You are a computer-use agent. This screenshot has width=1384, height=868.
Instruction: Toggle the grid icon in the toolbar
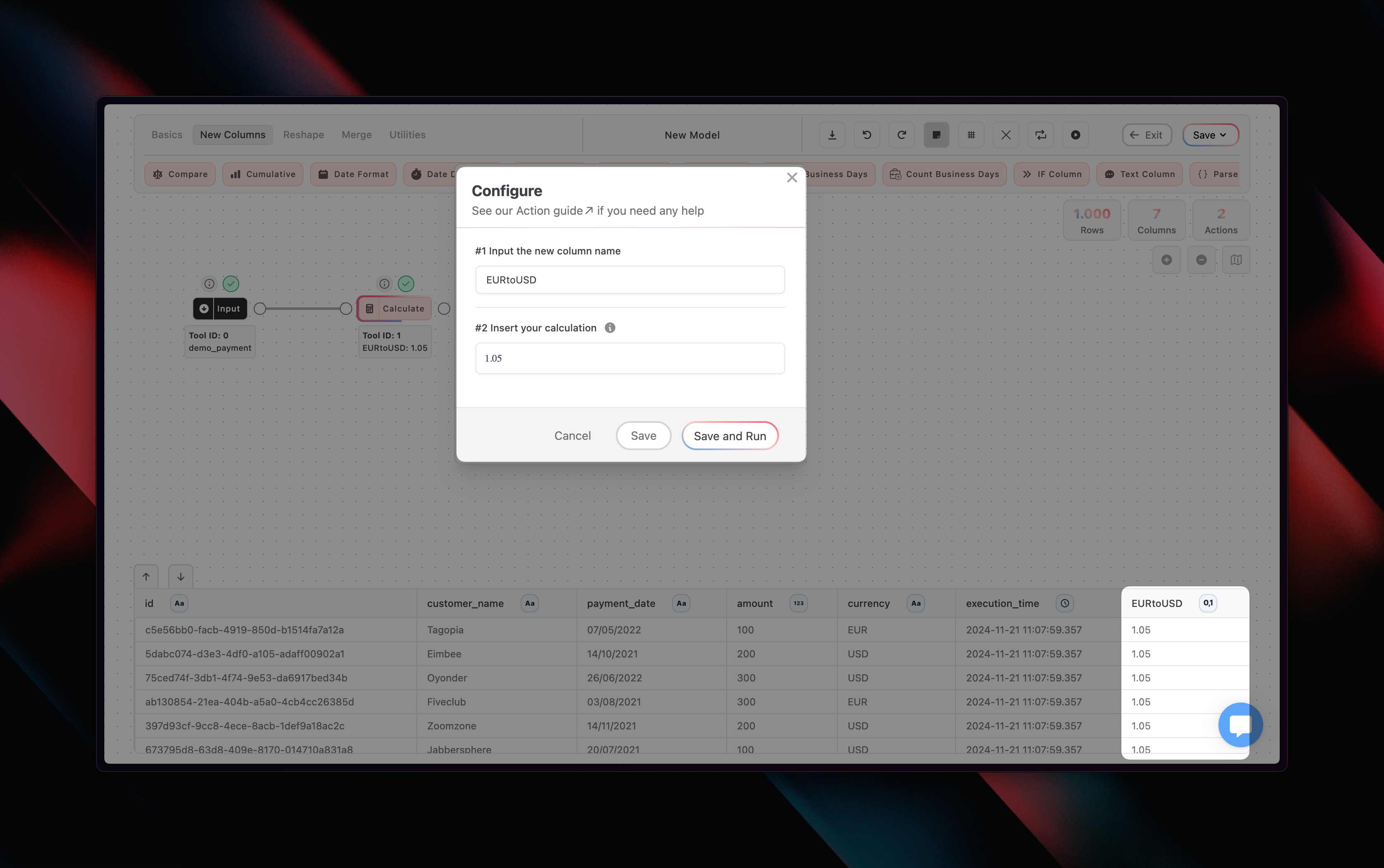coord(971,135)
